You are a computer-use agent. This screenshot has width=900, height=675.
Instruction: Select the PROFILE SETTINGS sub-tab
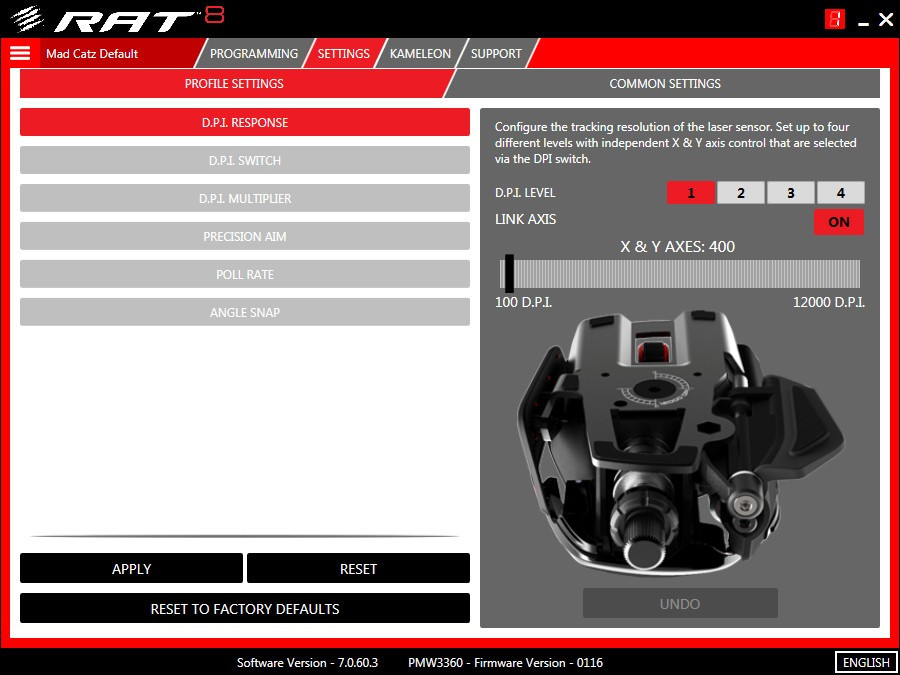234,84
